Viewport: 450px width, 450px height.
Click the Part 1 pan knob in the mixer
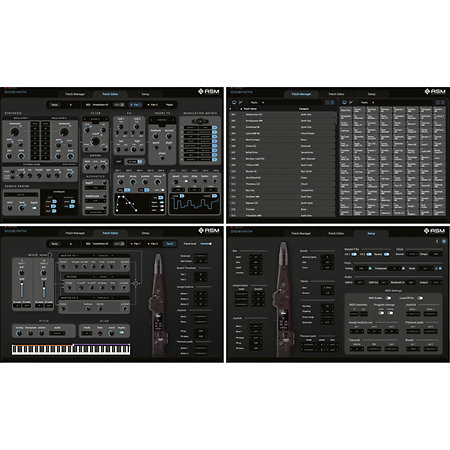21,272
